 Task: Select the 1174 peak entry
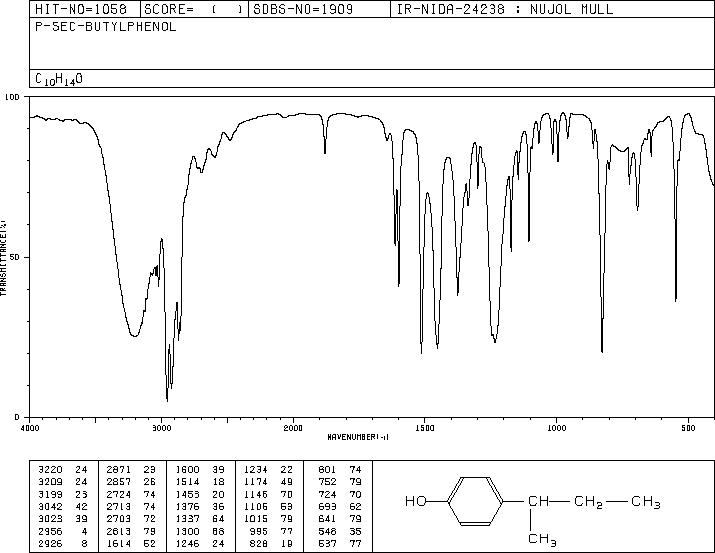click(268, 482)
